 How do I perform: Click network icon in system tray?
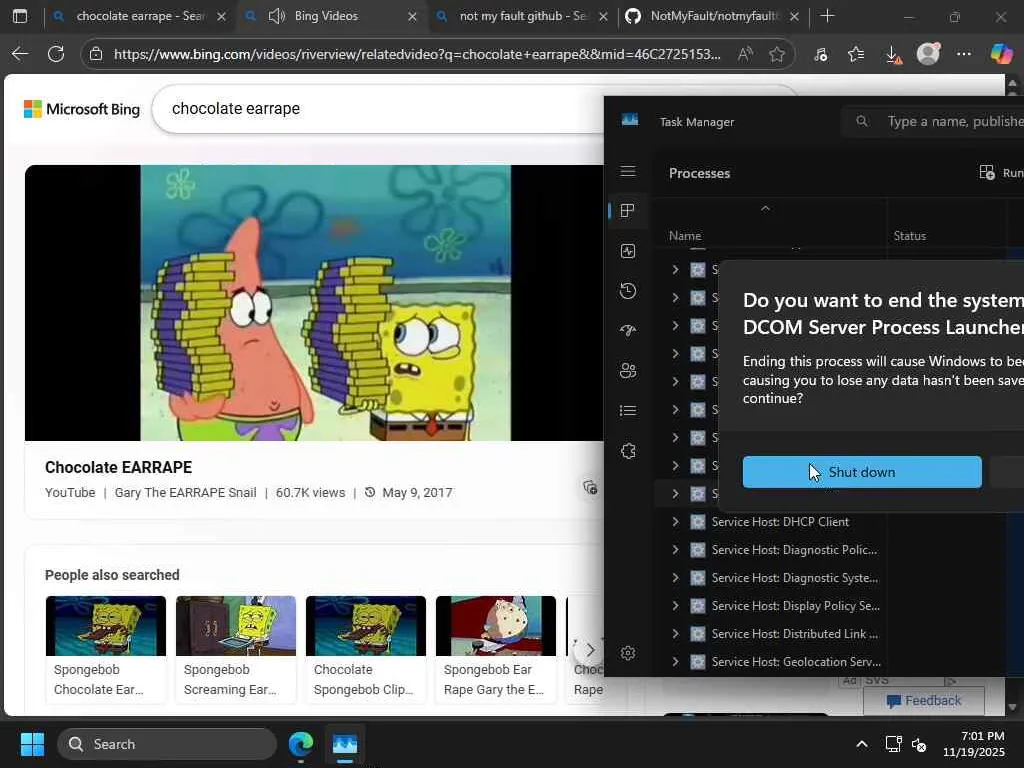(893, 744)
